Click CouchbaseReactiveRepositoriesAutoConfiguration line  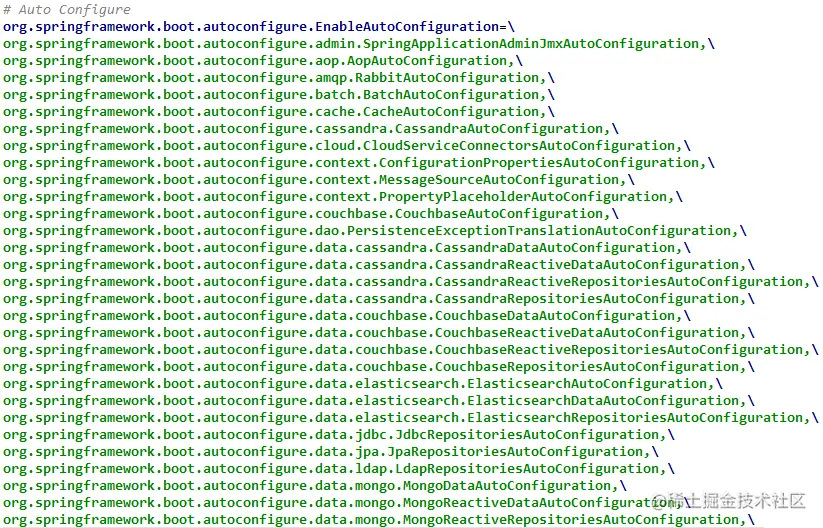click(x=411, y=350)
